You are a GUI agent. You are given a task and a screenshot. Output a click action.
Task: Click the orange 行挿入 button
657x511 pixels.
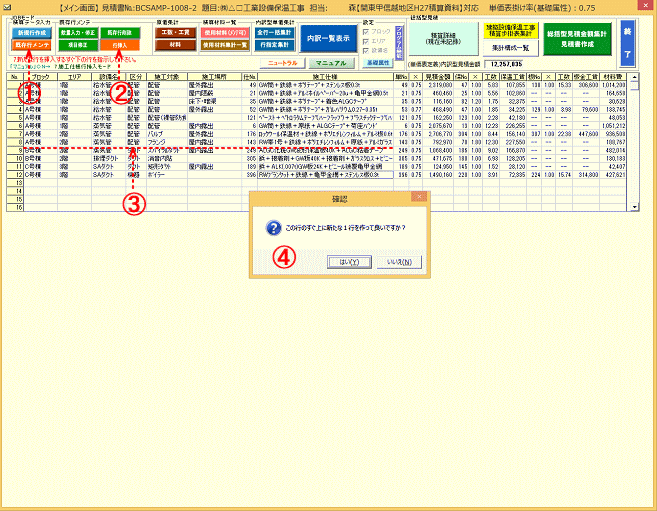(x=120, y=45)
